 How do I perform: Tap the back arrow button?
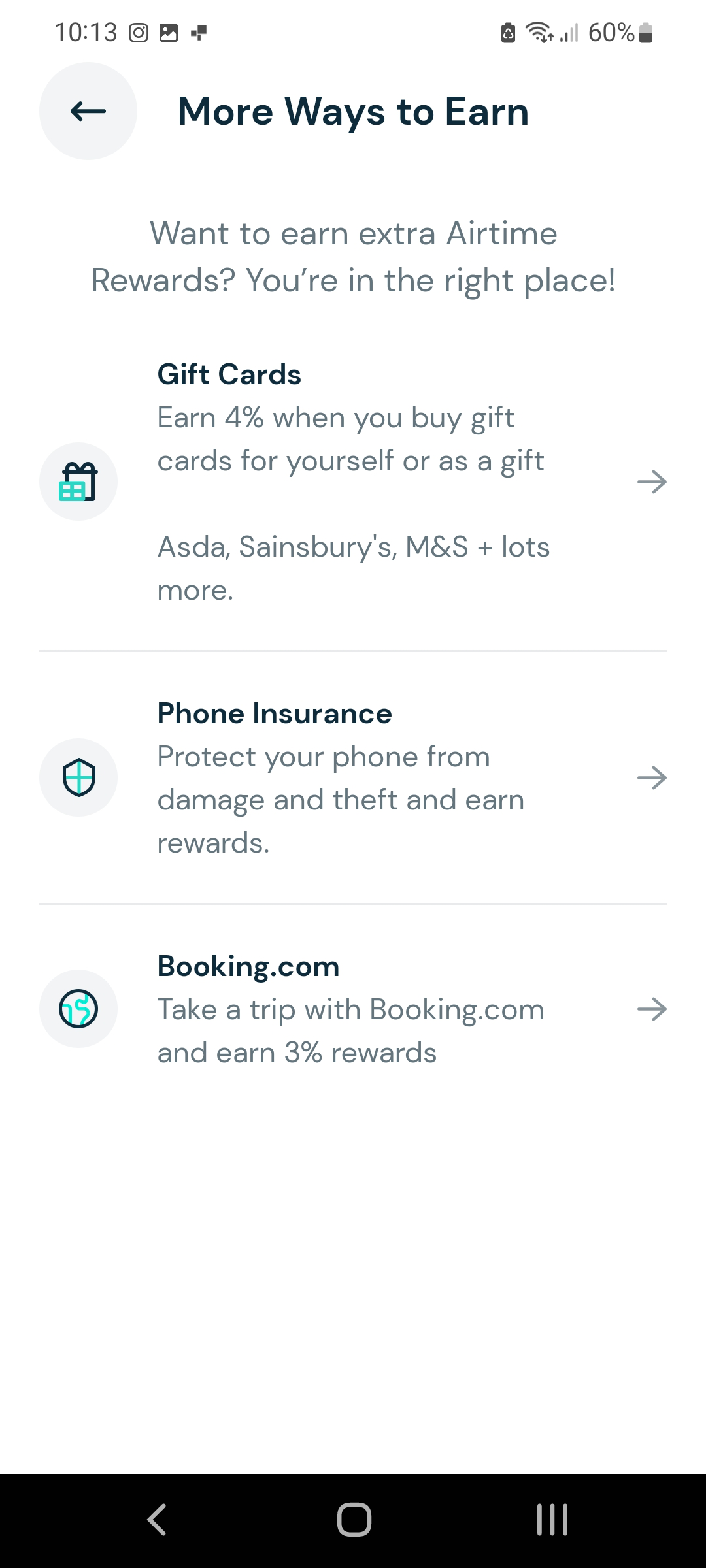pos(88,111)
